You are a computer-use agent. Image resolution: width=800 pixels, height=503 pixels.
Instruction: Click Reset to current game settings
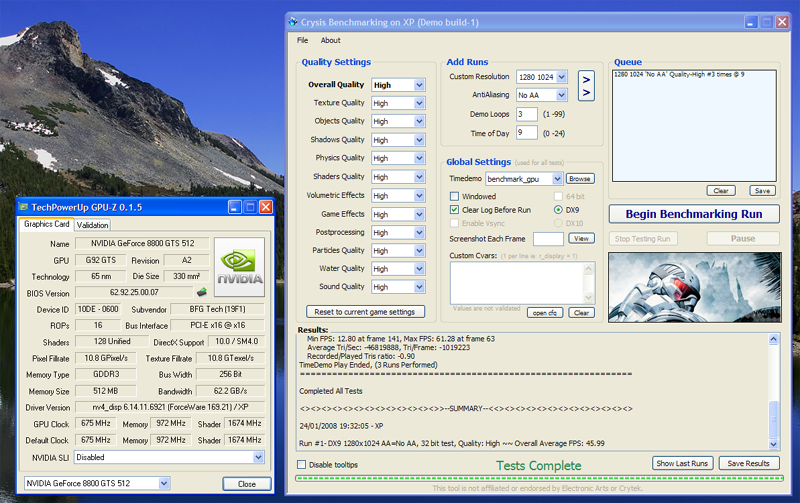pos(365,312)
